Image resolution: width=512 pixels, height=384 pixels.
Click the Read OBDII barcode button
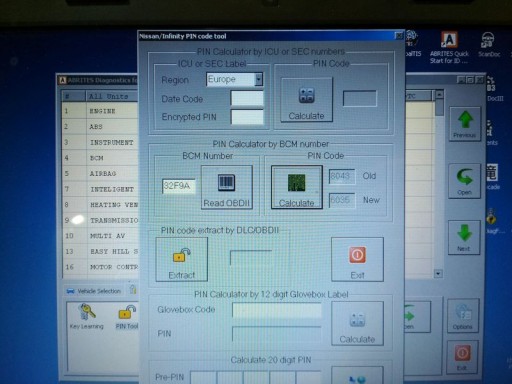point(227,187)
